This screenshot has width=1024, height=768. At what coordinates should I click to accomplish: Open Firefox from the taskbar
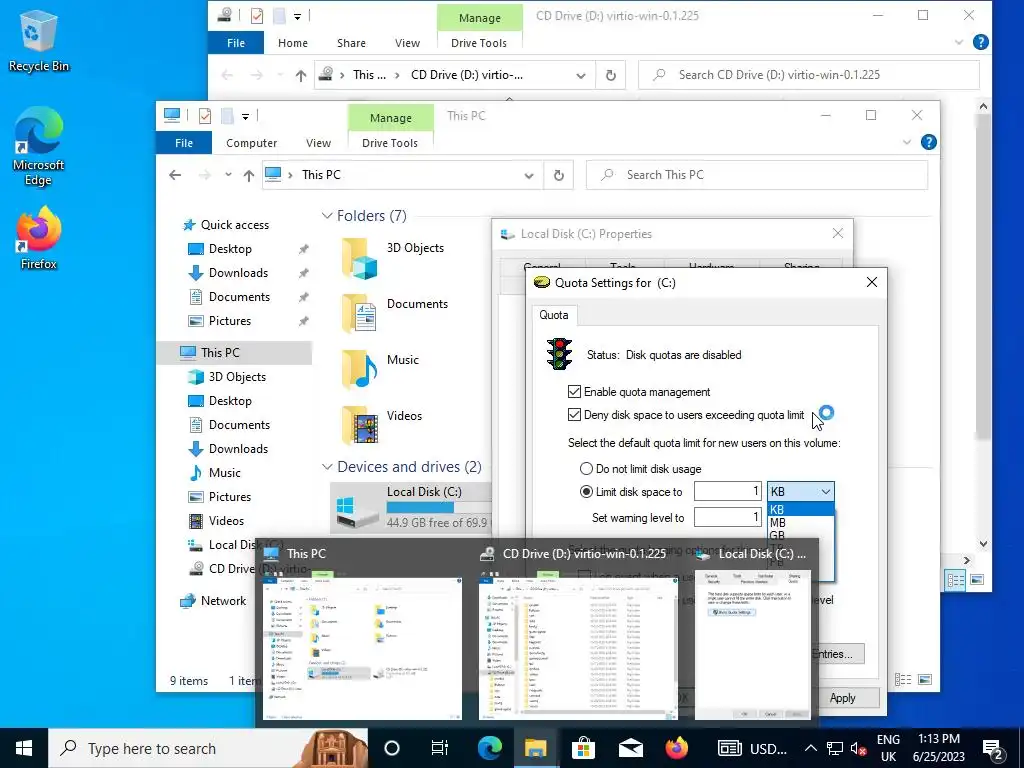(x=677, y=748)
